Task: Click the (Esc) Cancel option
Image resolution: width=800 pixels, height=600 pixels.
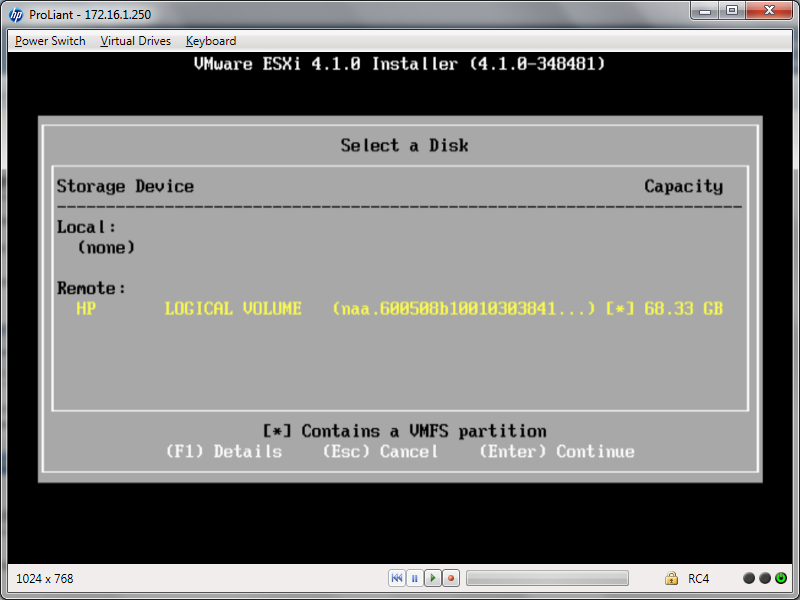Action: coord(380,452)
